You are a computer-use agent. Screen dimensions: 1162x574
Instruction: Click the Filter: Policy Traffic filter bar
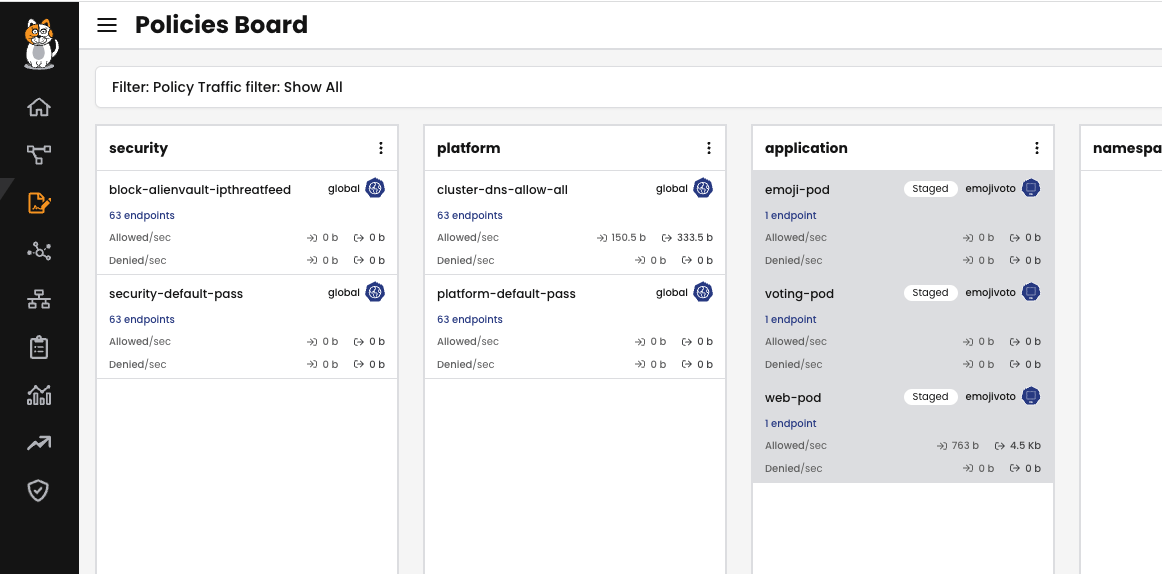coord(628,87)
